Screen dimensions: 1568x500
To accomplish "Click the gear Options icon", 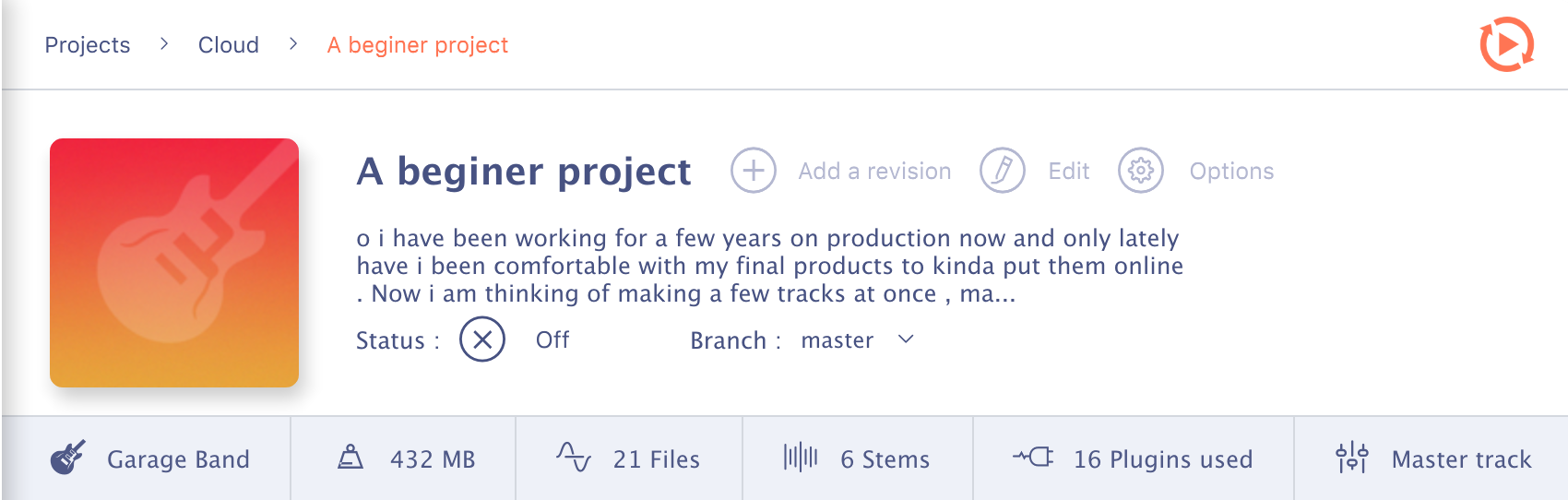I will (1141, 171).
